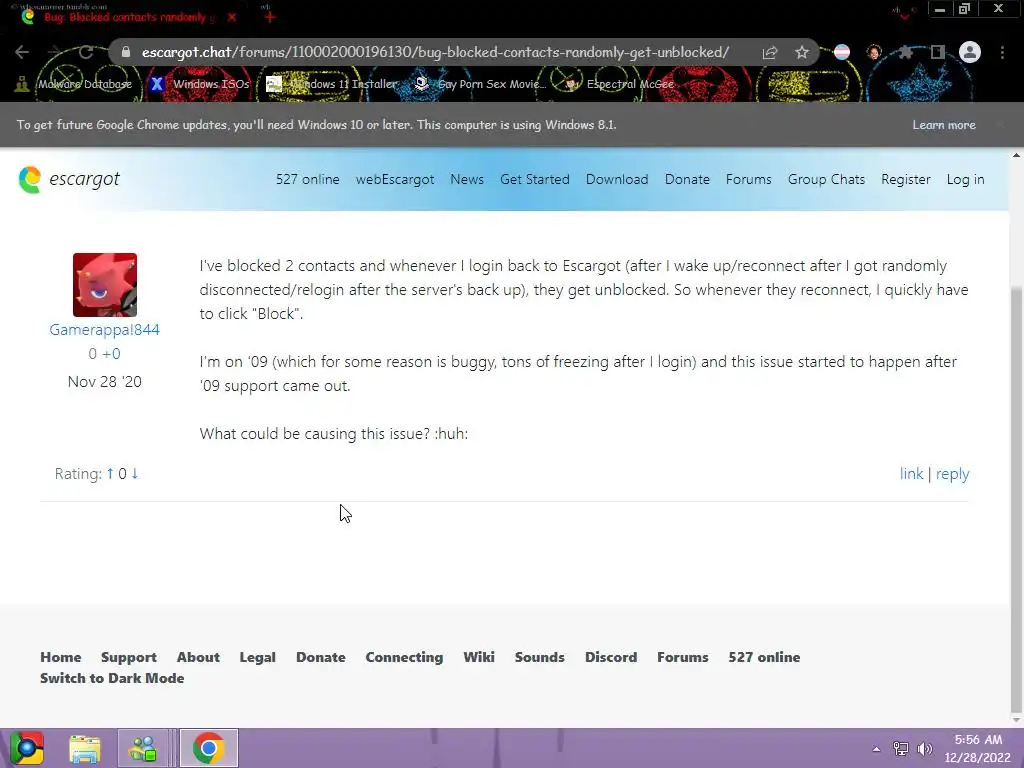1024x768 pixels.
Task: Close the Bug: Blocked contacts tab
Action: pos(232,17)
